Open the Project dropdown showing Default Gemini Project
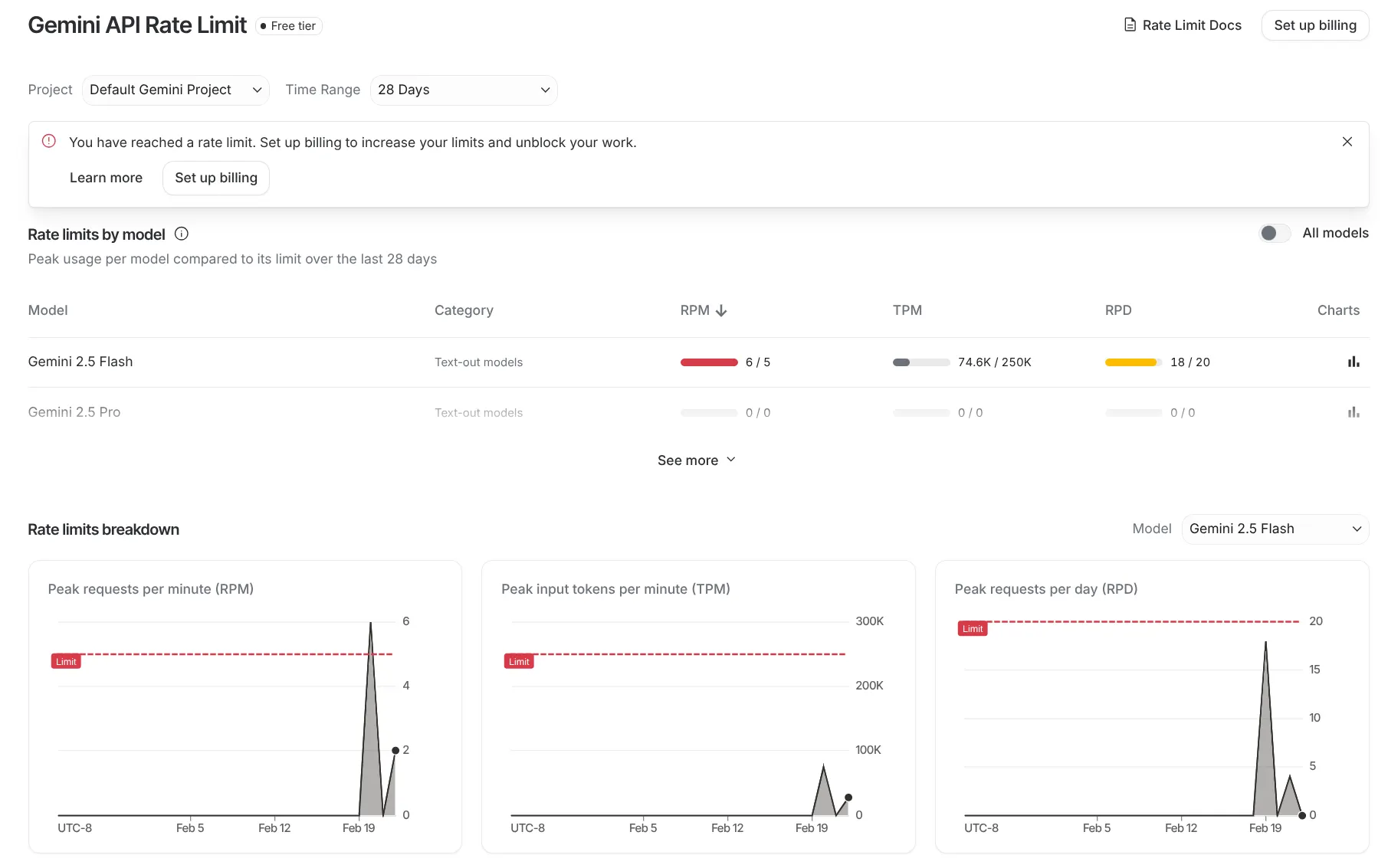This screenshot has height=868, width=1388. [x=176, y=90]
